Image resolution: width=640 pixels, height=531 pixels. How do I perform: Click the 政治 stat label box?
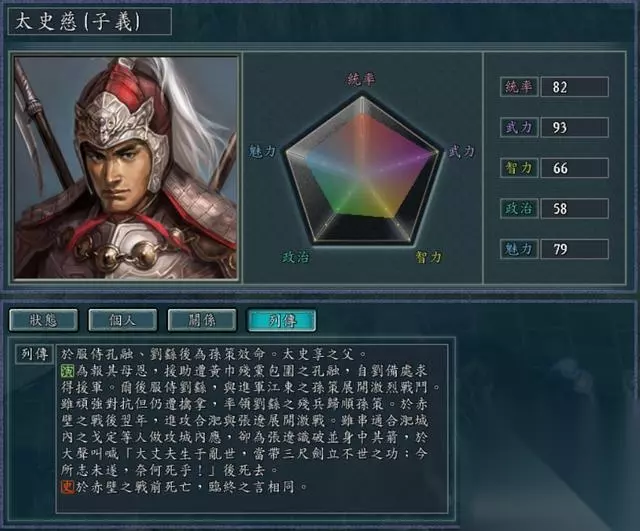519,209
